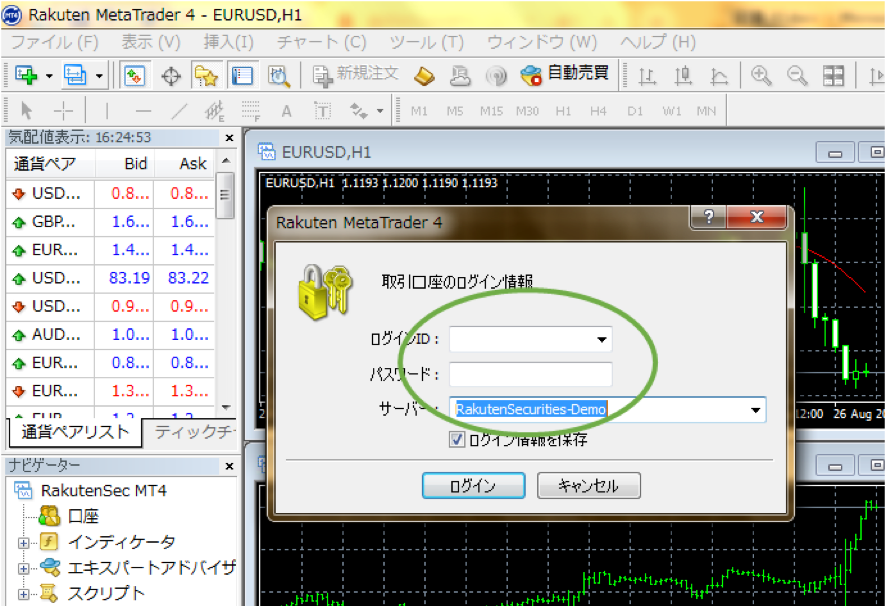This screenshot has width=885, height=606.
Task: Zoom out on the chart
Action: [797, 76]
